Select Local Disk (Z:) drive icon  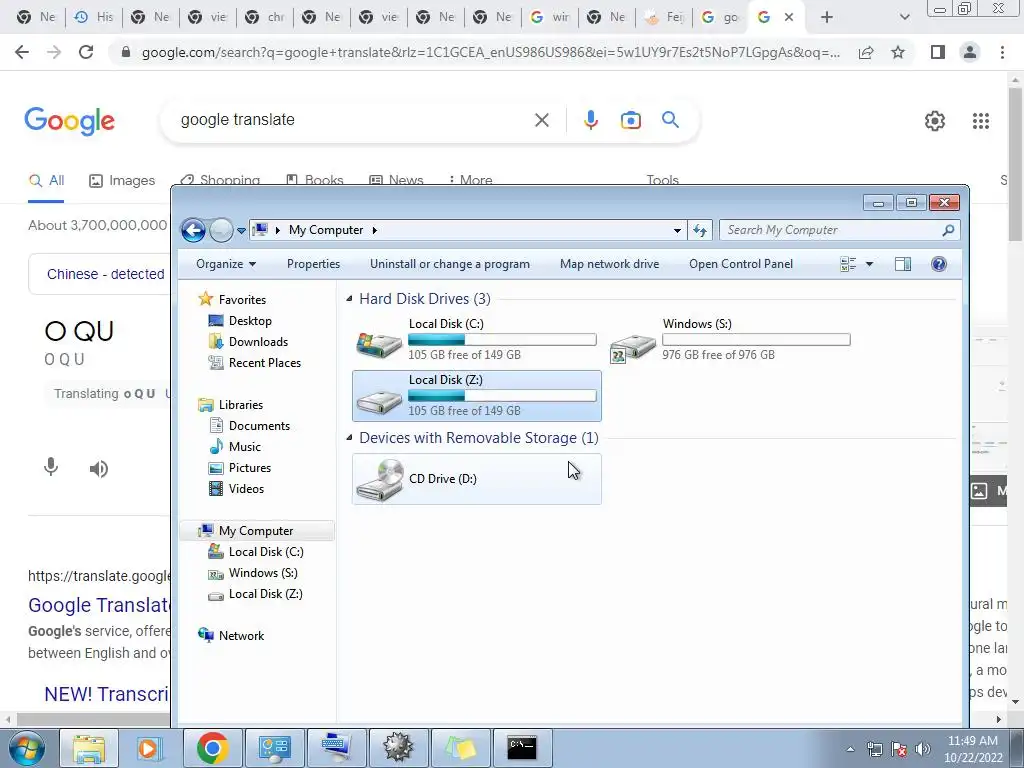[x=379, y=401]
